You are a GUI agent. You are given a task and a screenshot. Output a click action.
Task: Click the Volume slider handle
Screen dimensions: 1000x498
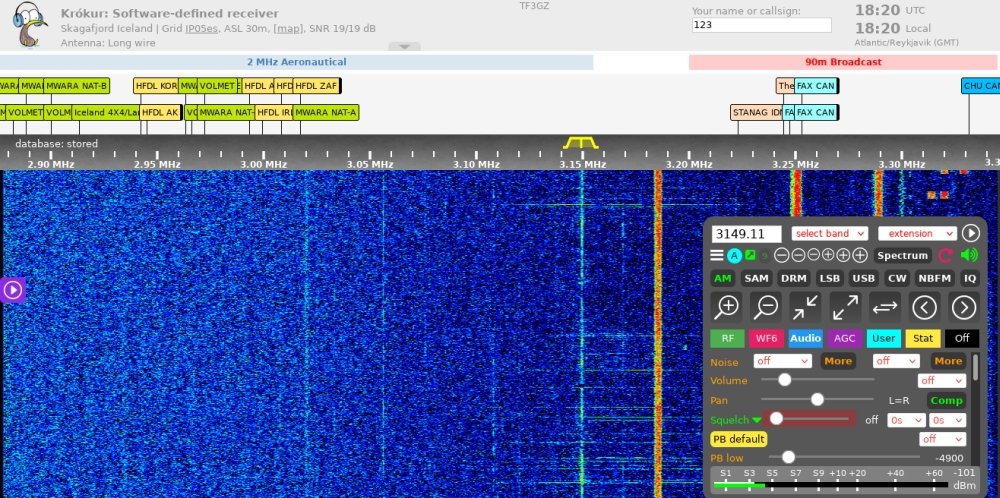click(785, 380)
